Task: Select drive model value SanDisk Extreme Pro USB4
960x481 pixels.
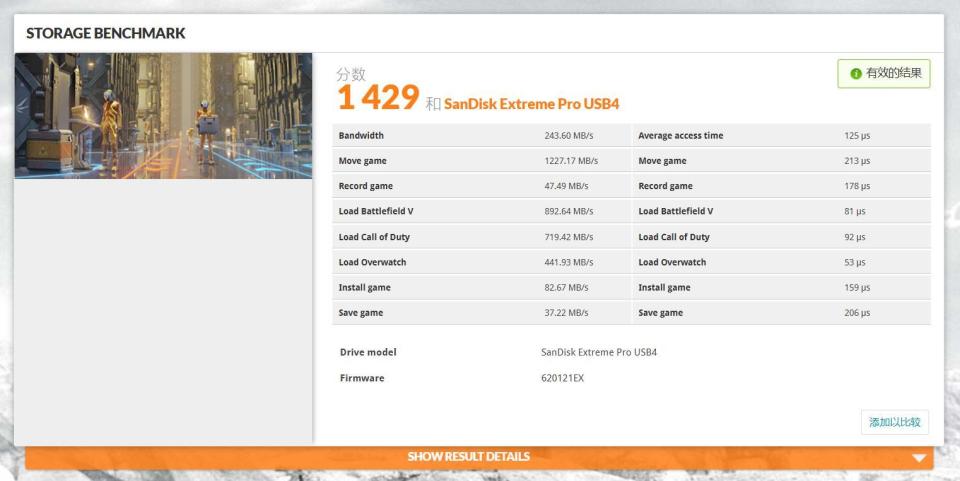Action: (x=599, y=352)
